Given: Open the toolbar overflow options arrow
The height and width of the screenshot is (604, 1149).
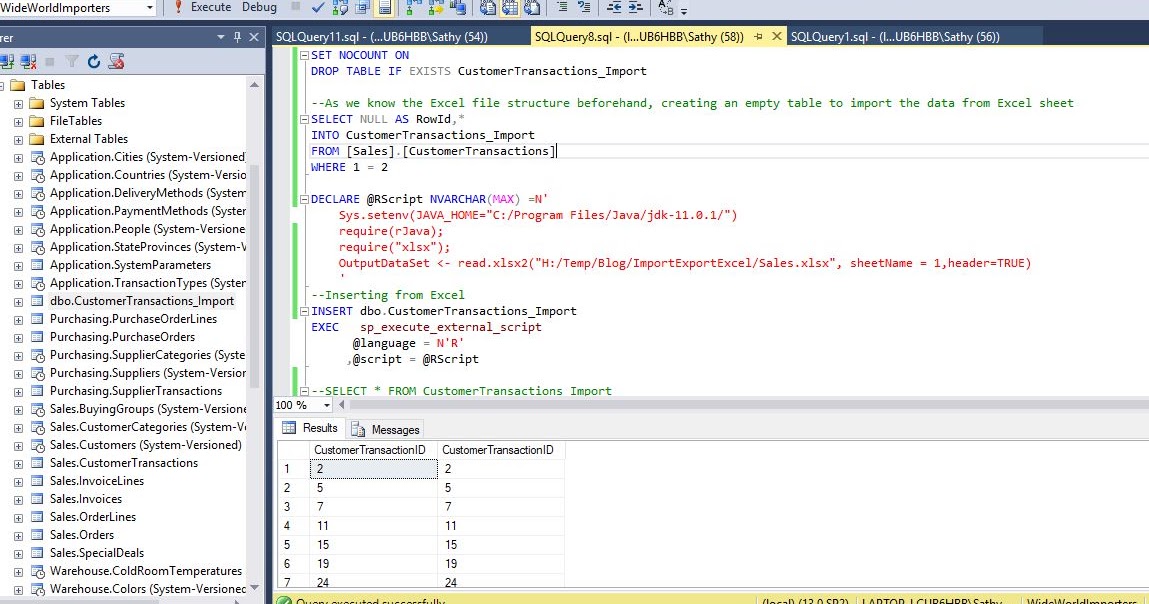Looking at the screenshot, I should tap(684, 11).
